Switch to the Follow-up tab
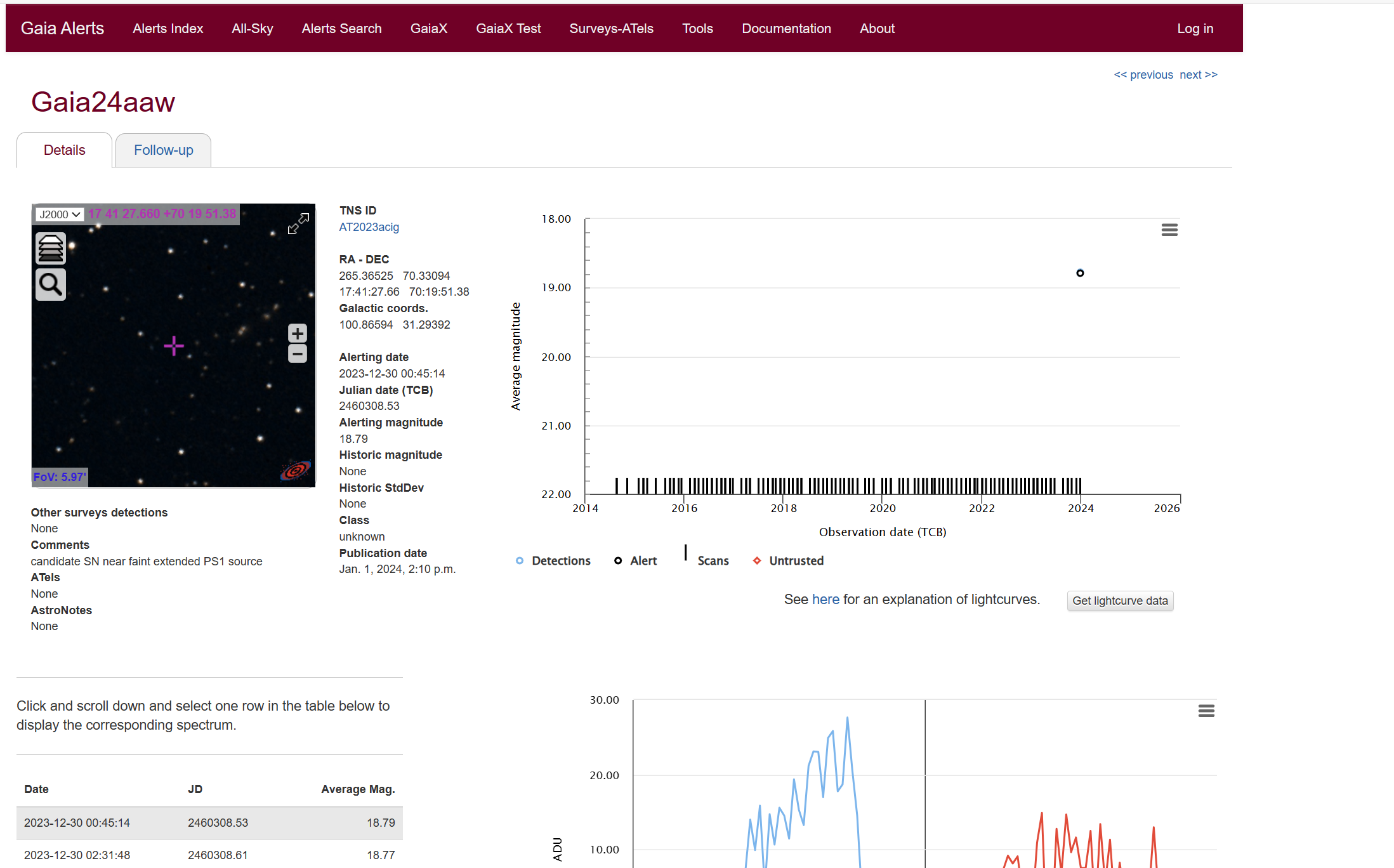The width and height of the screenshot is (1394, 868). (163, 149)
